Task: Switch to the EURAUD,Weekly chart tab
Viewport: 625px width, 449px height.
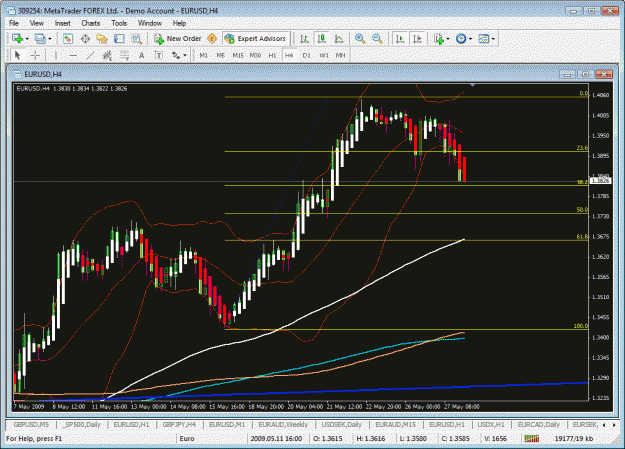Action: 283,425
